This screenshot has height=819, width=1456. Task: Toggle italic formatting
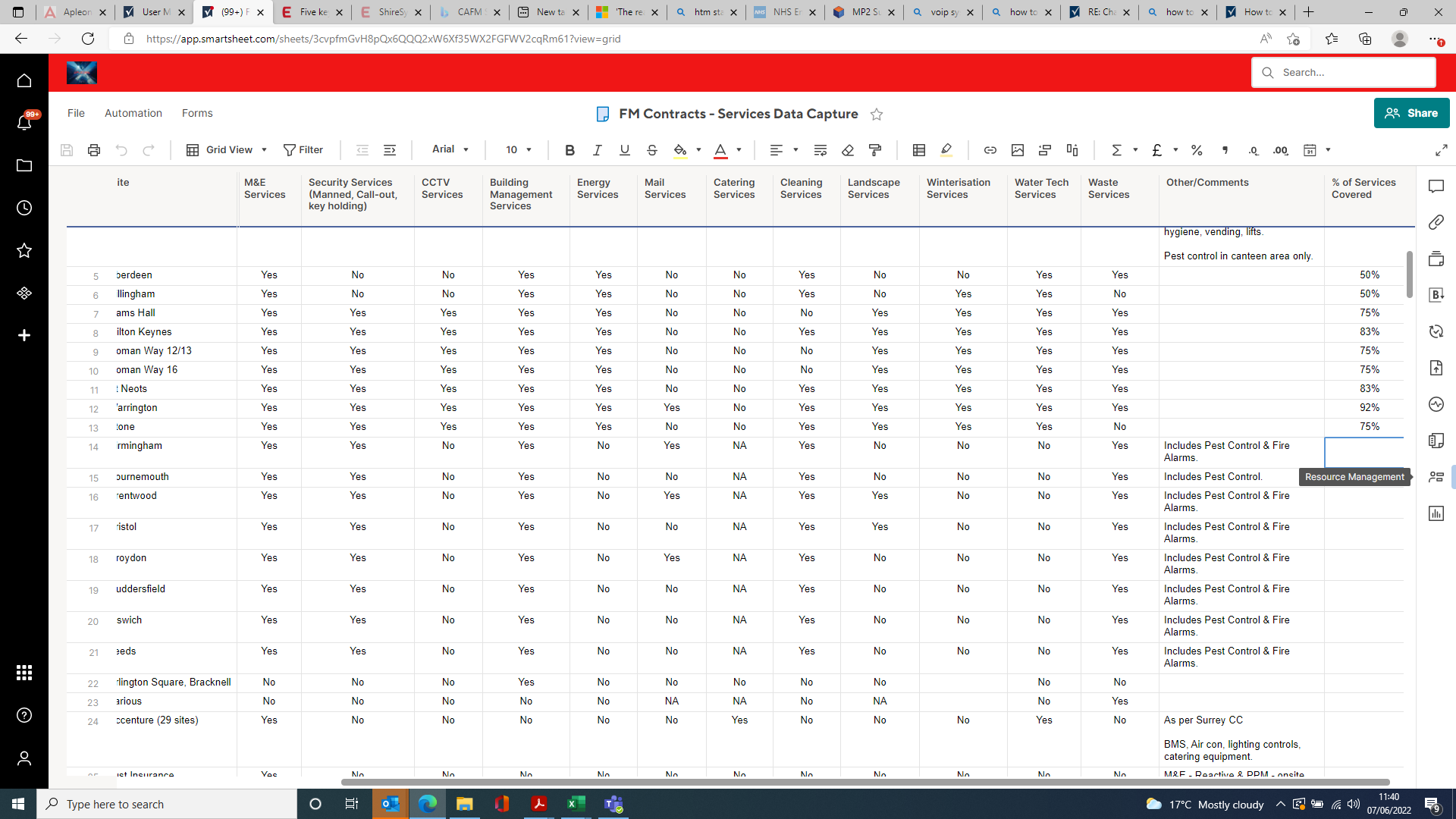pyautogui.click(x=597, y=150)
